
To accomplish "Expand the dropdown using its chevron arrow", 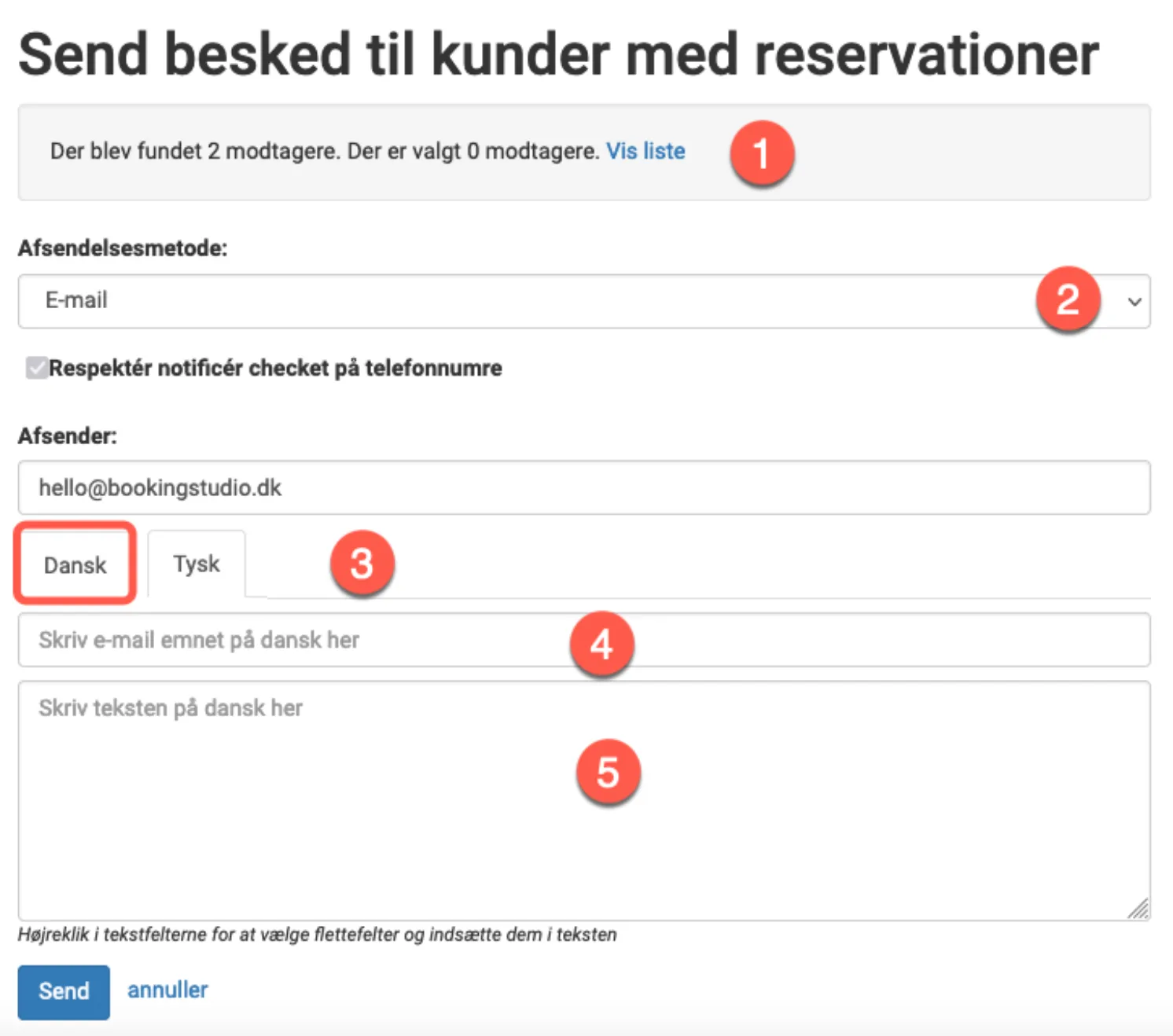I will (x=1134, y=302).
